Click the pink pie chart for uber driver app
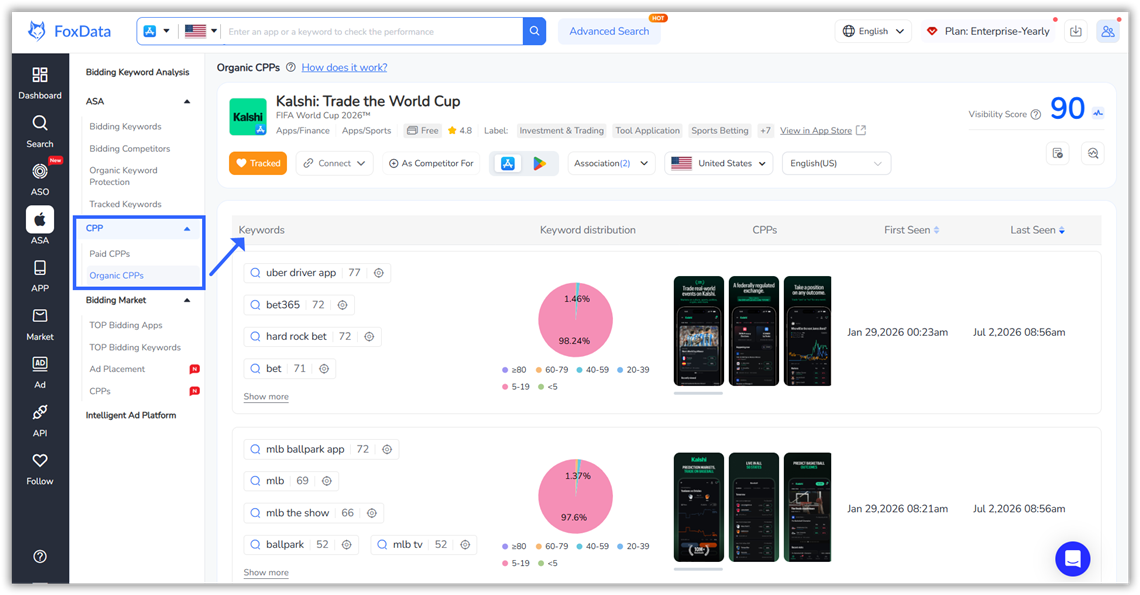This screenshot has width=1140, height=595. [575, 320]
